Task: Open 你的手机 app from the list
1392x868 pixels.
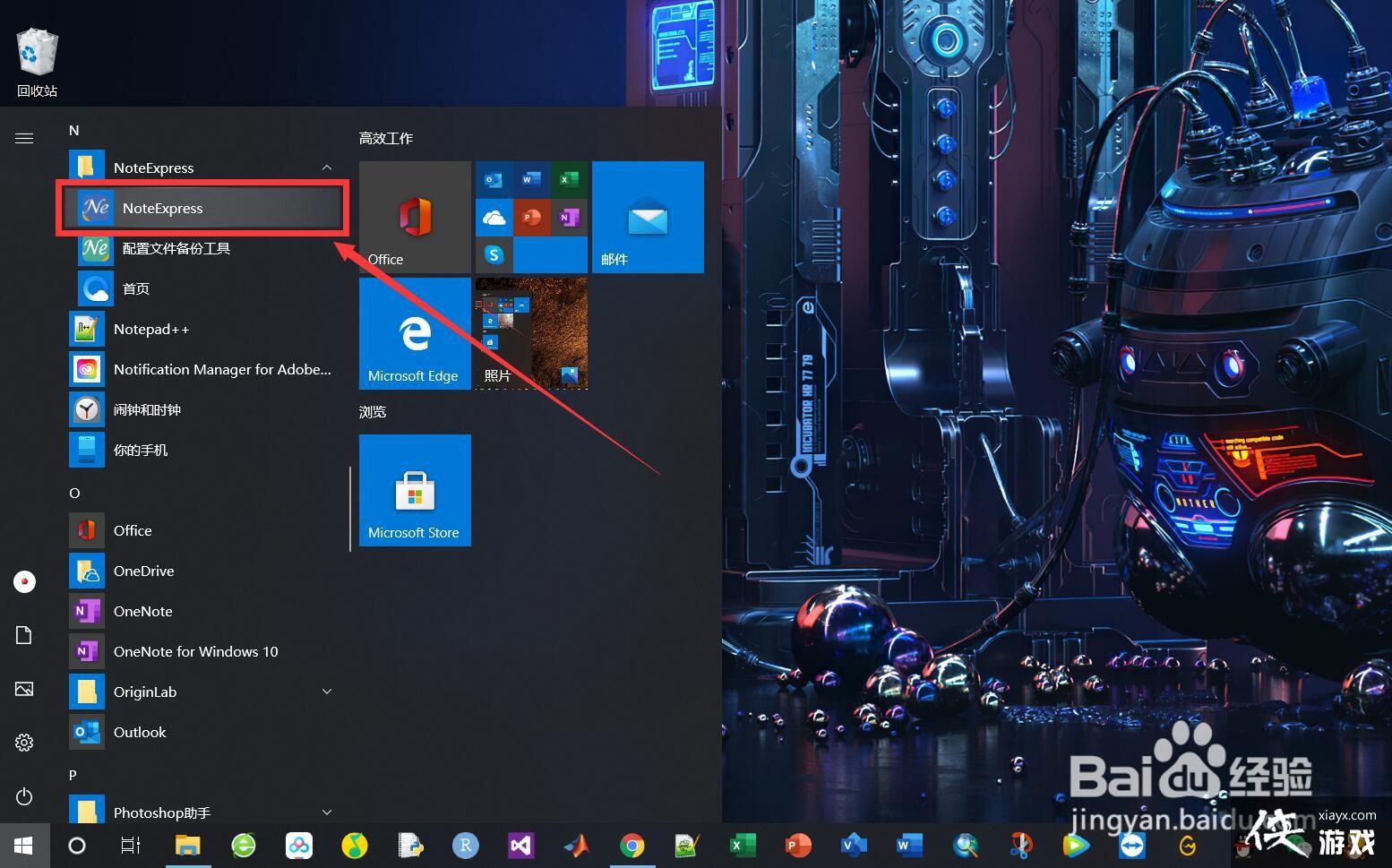Action: point(202,450)
